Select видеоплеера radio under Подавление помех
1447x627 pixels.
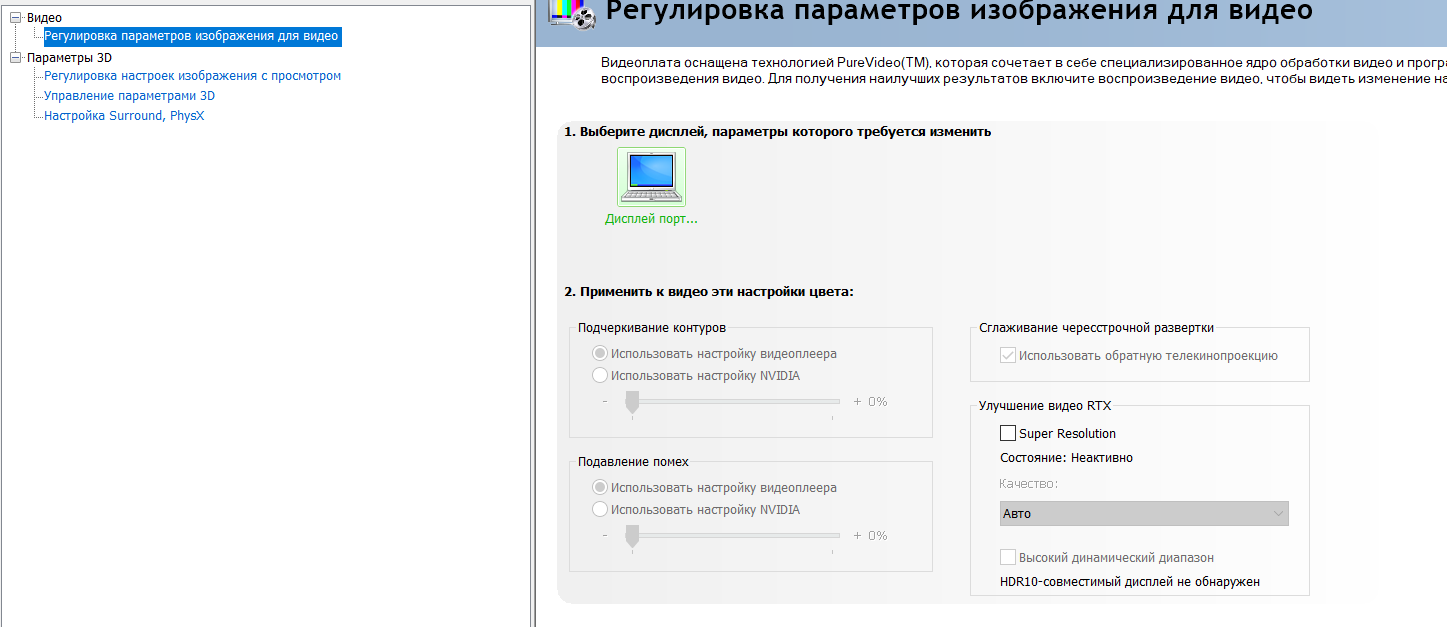point(600,487)
